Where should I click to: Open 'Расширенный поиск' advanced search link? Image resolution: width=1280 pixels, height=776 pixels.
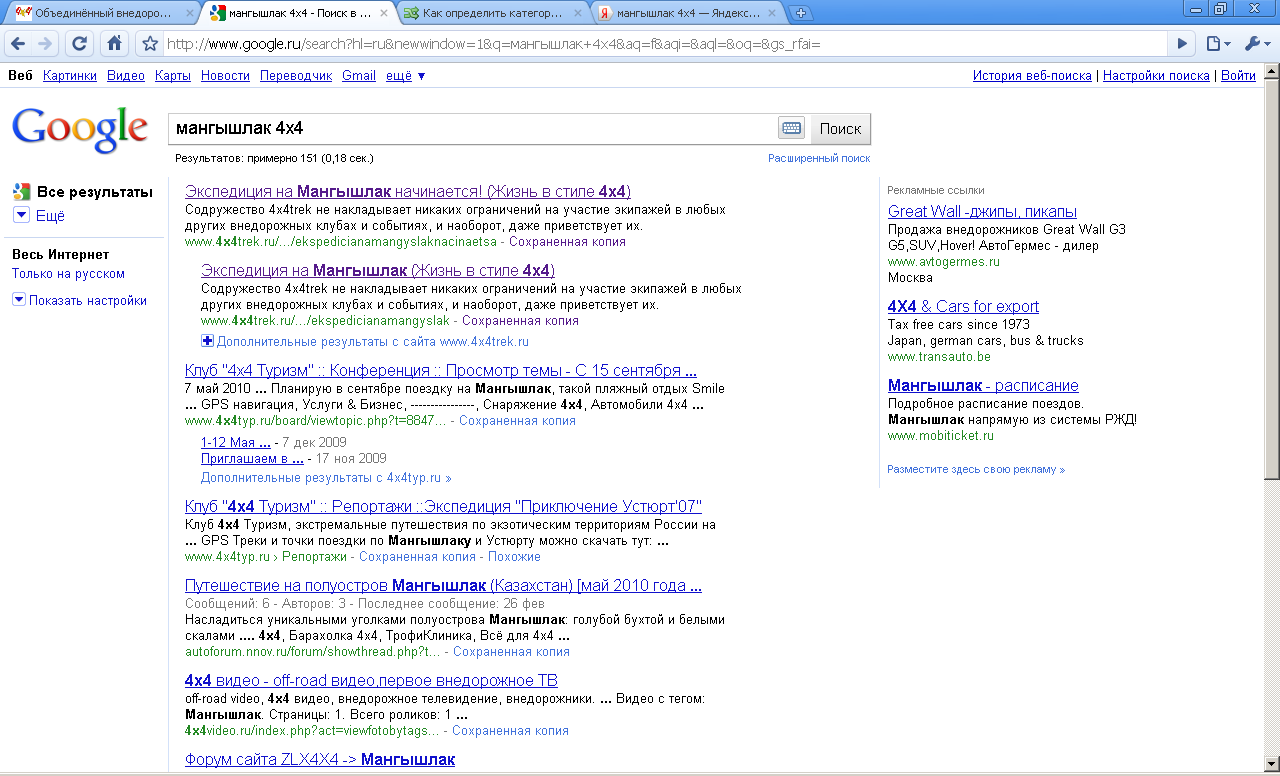pyautogui.click(x=818, y=158)
